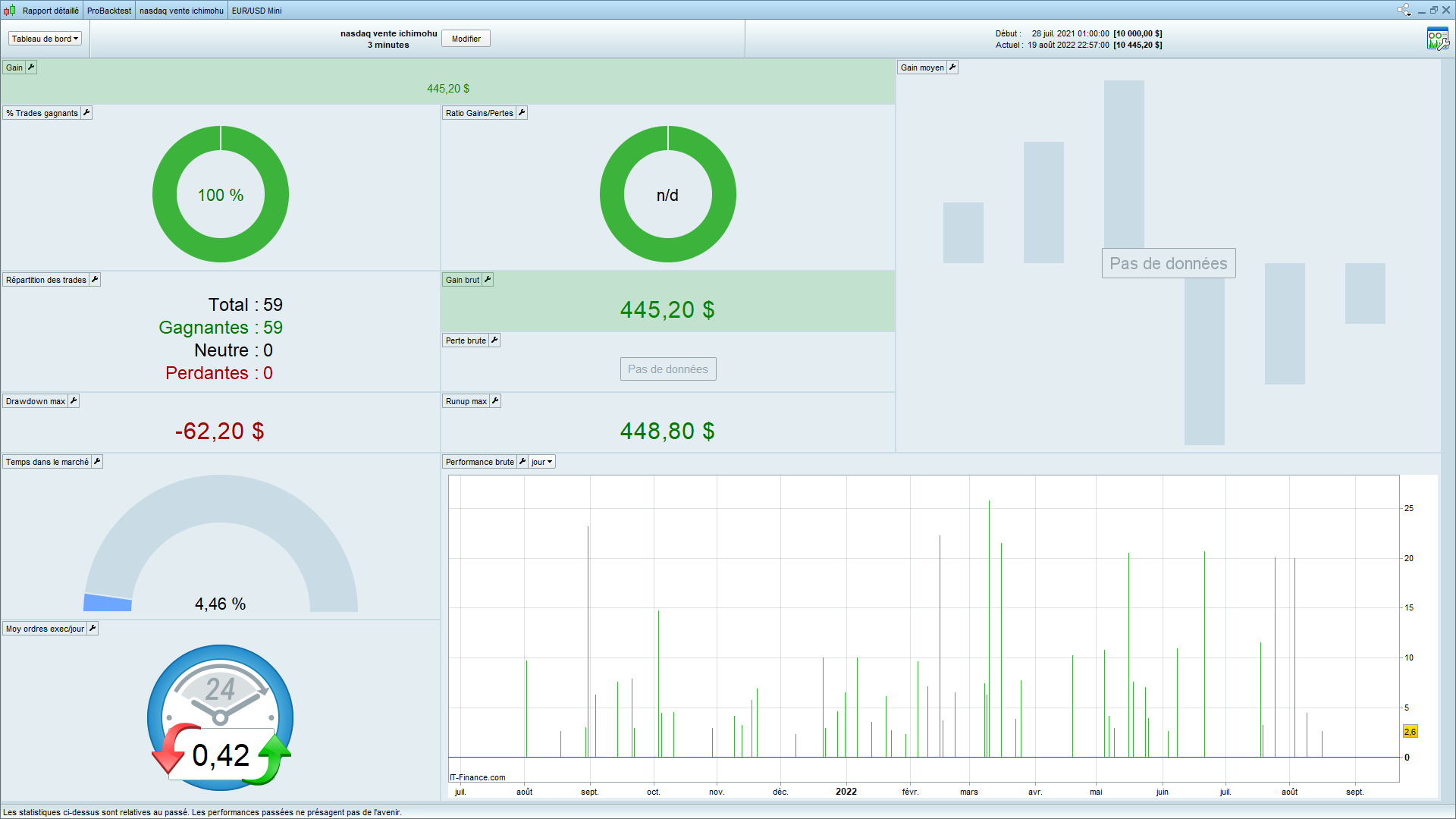Image resolution: width=1456 pixels, height=819 pixels.
Task: Click the wrench icon beside Gain label
Action: [x=31, y=67]
